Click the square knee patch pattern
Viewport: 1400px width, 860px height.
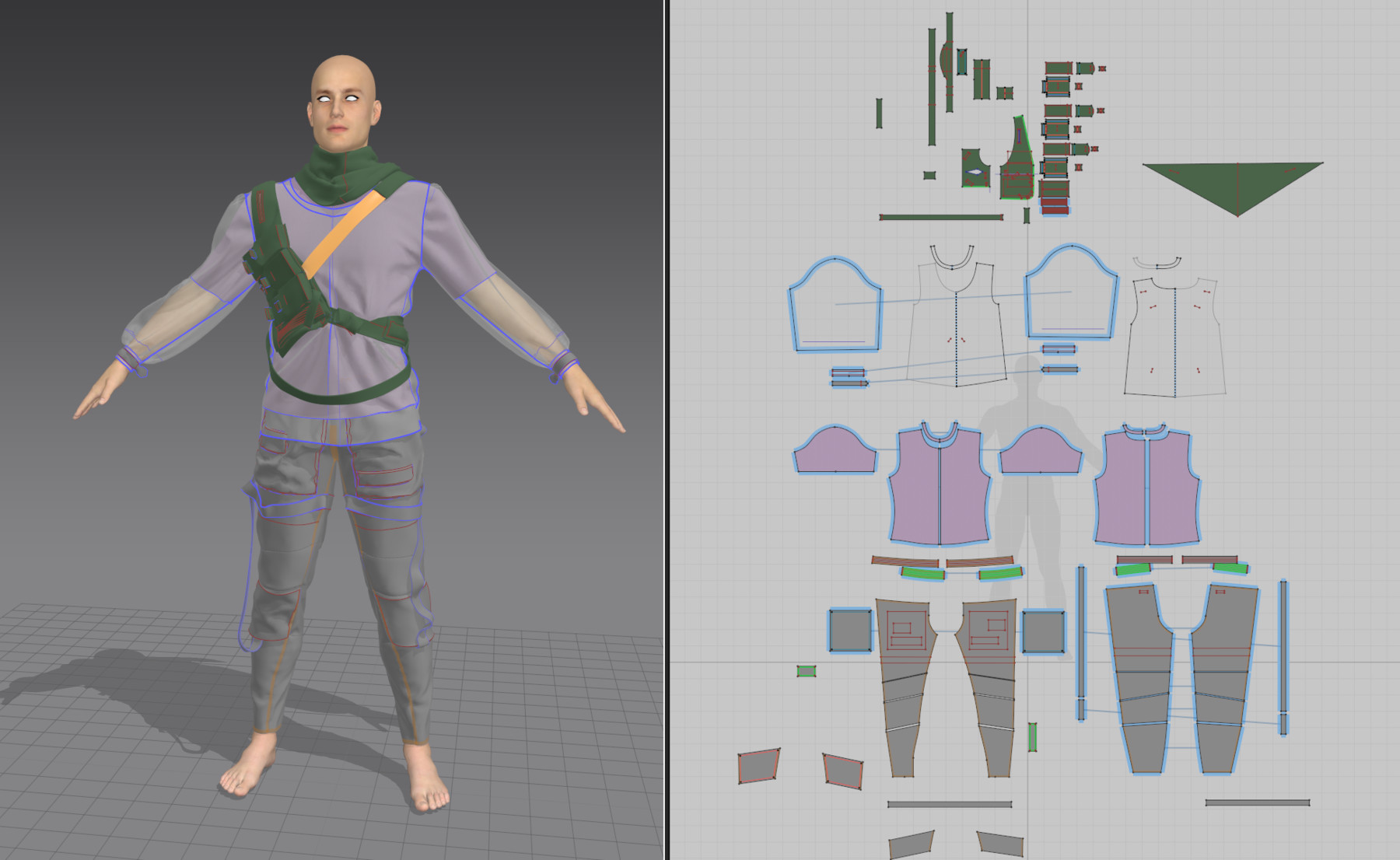coord(849,630)
